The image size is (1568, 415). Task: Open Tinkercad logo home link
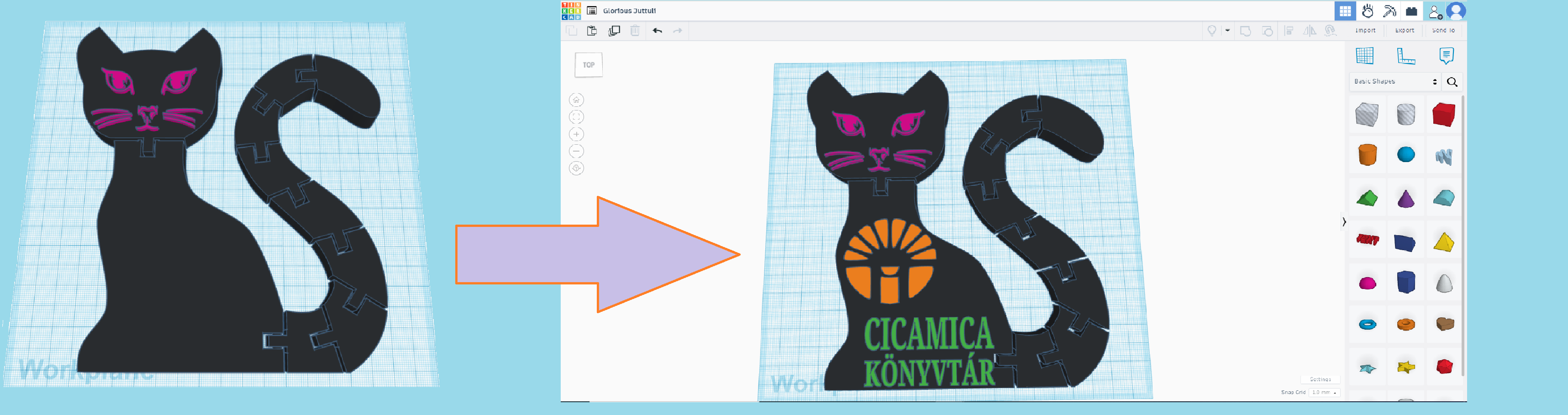[x=571, y=11]
